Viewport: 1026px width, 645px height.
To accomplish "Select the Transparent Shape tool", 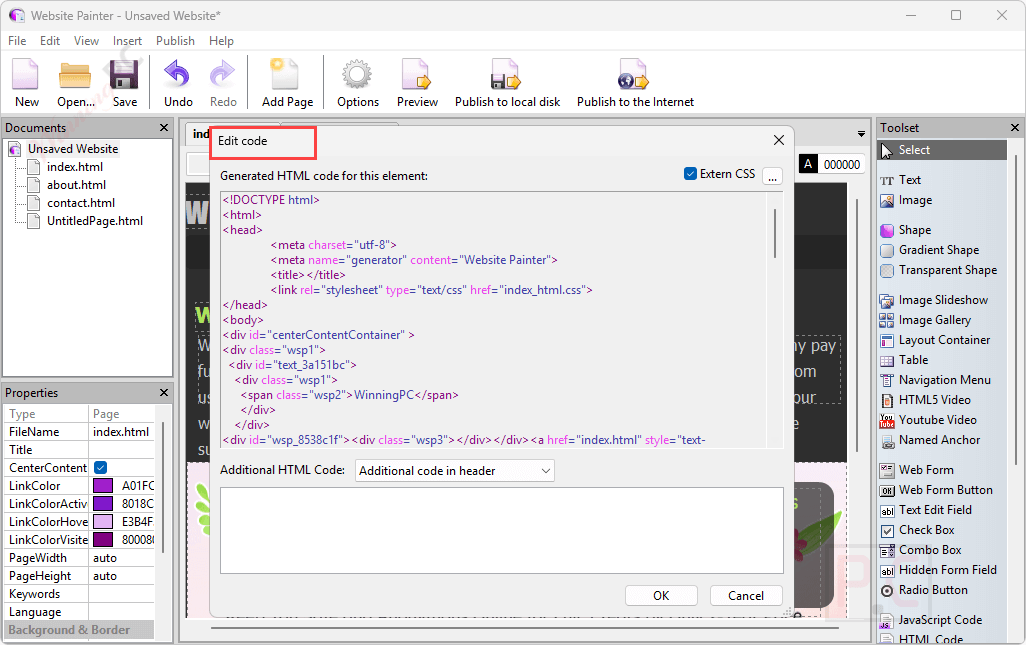I will click(939, 270).
